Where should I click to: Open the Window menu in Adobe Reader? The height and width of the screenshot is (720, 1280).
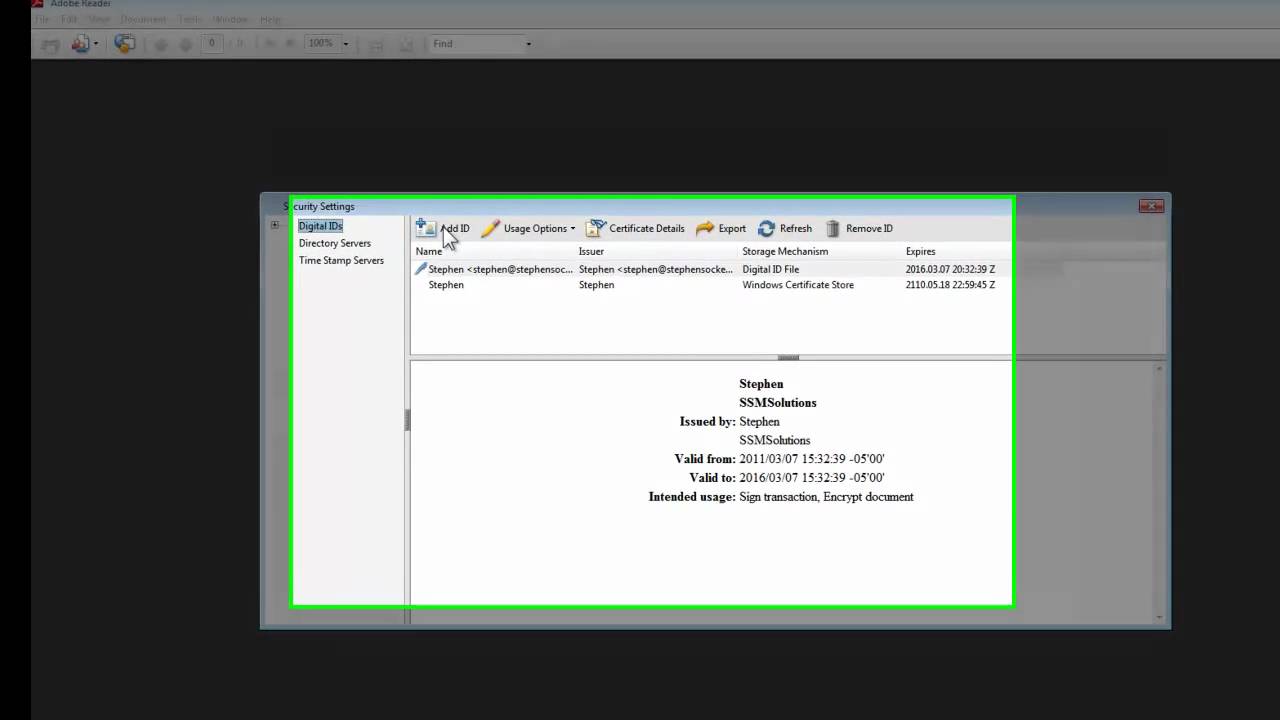click(231, 19)
